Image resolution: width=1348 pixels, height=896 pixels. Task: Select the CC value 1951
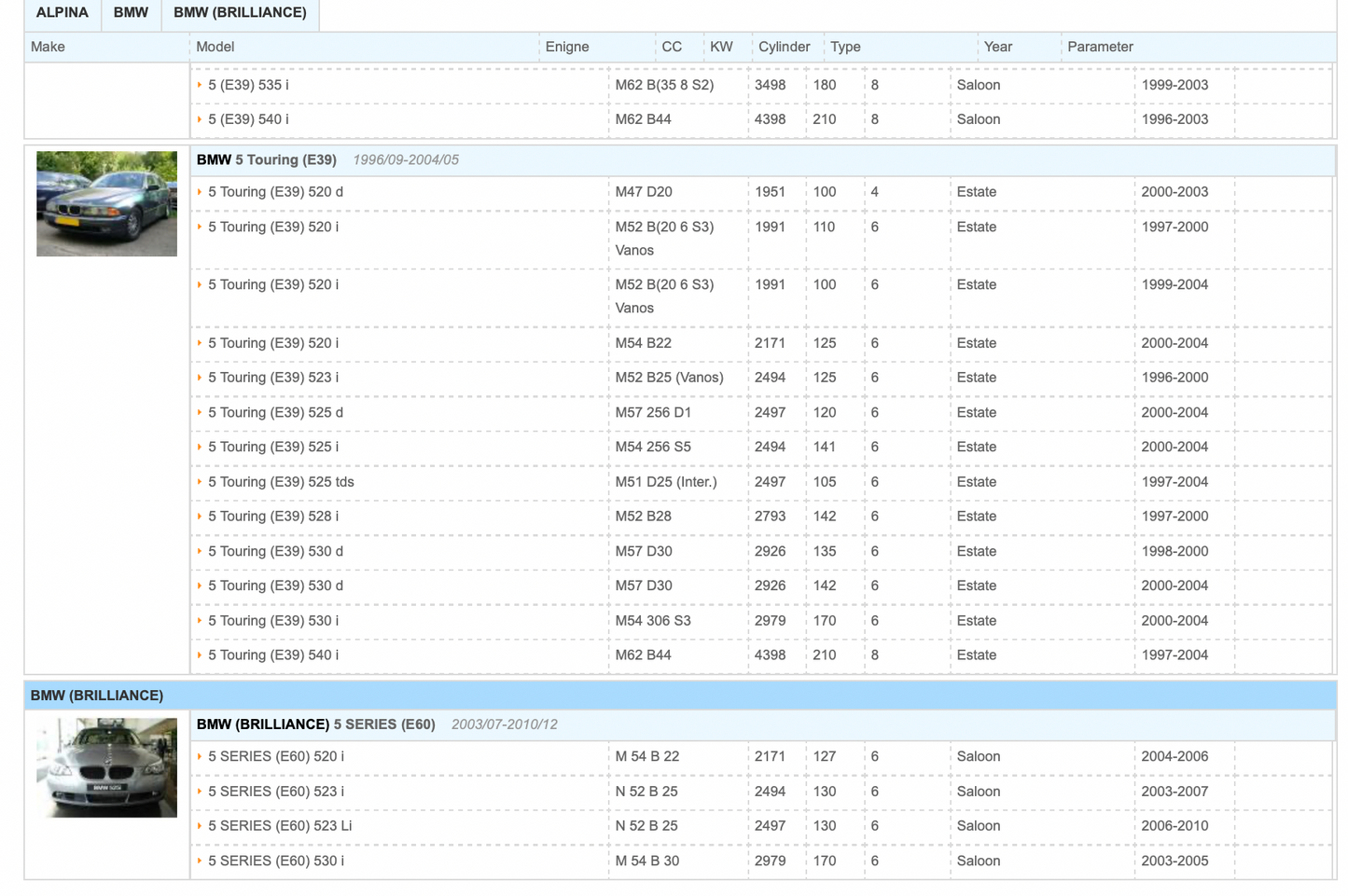(x=770, y=192)
